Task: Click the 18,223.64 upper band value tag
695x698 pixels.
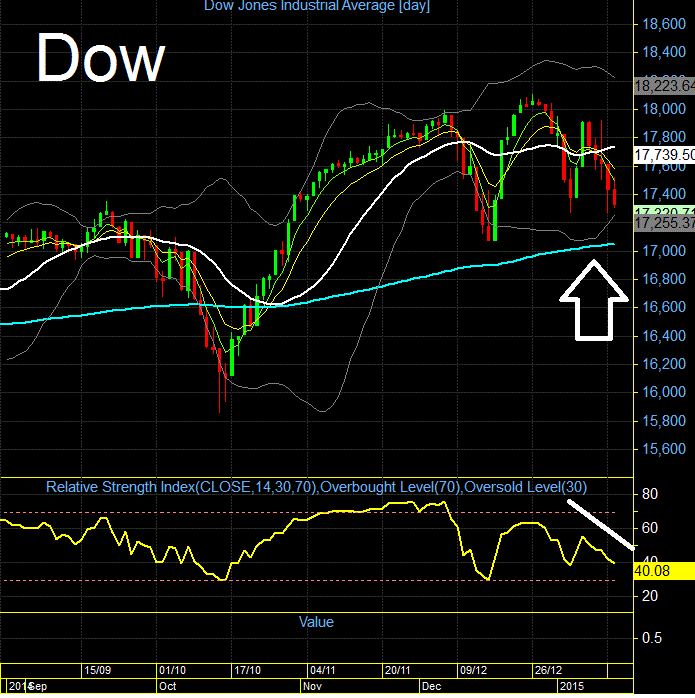Action: coord(664,85)
